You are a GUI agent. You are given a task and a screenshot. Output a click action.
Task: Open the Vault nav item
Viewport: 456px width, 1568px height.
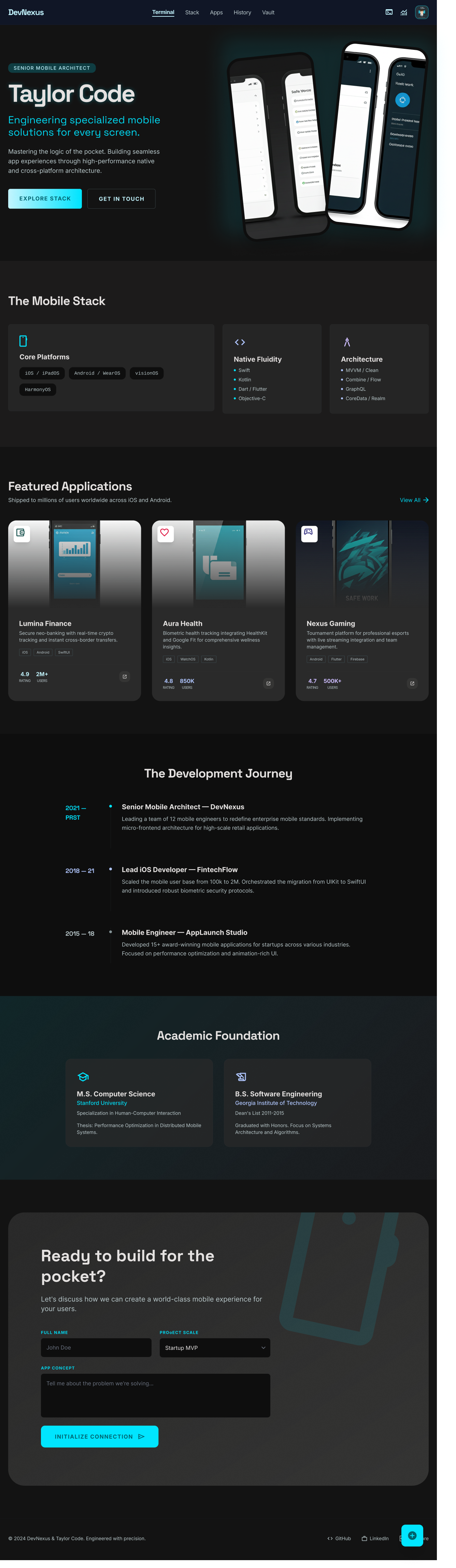[268, 12]
